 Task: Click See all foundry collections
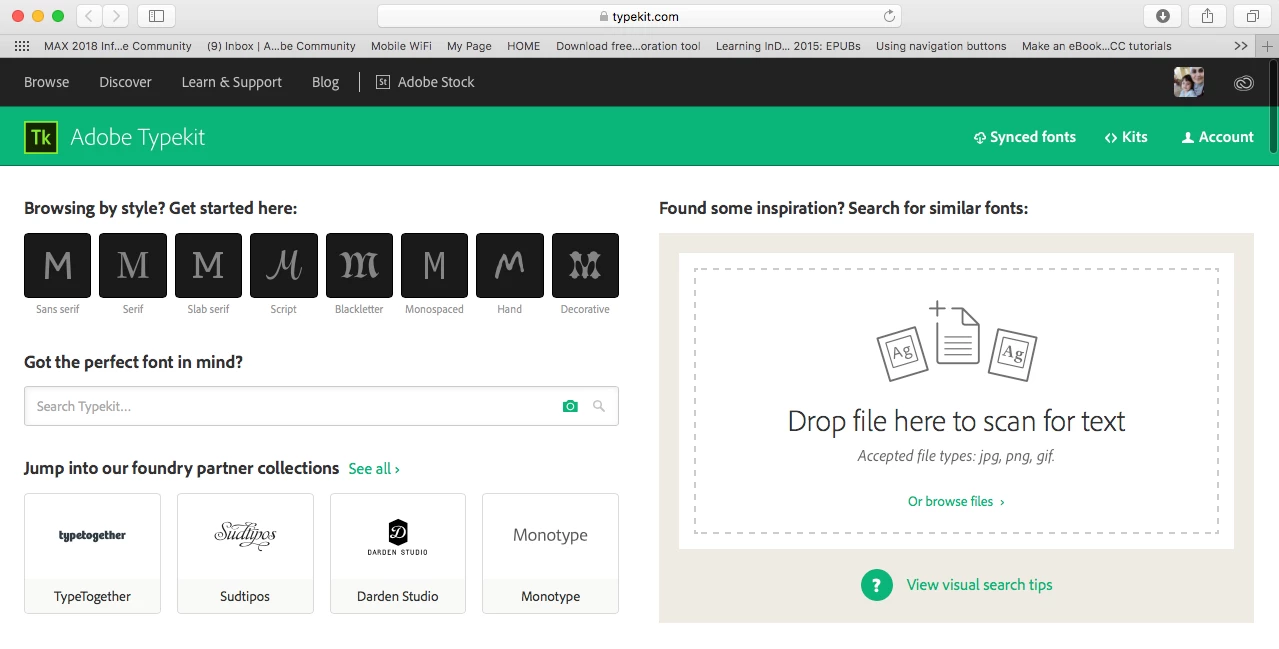pos(374,469)
